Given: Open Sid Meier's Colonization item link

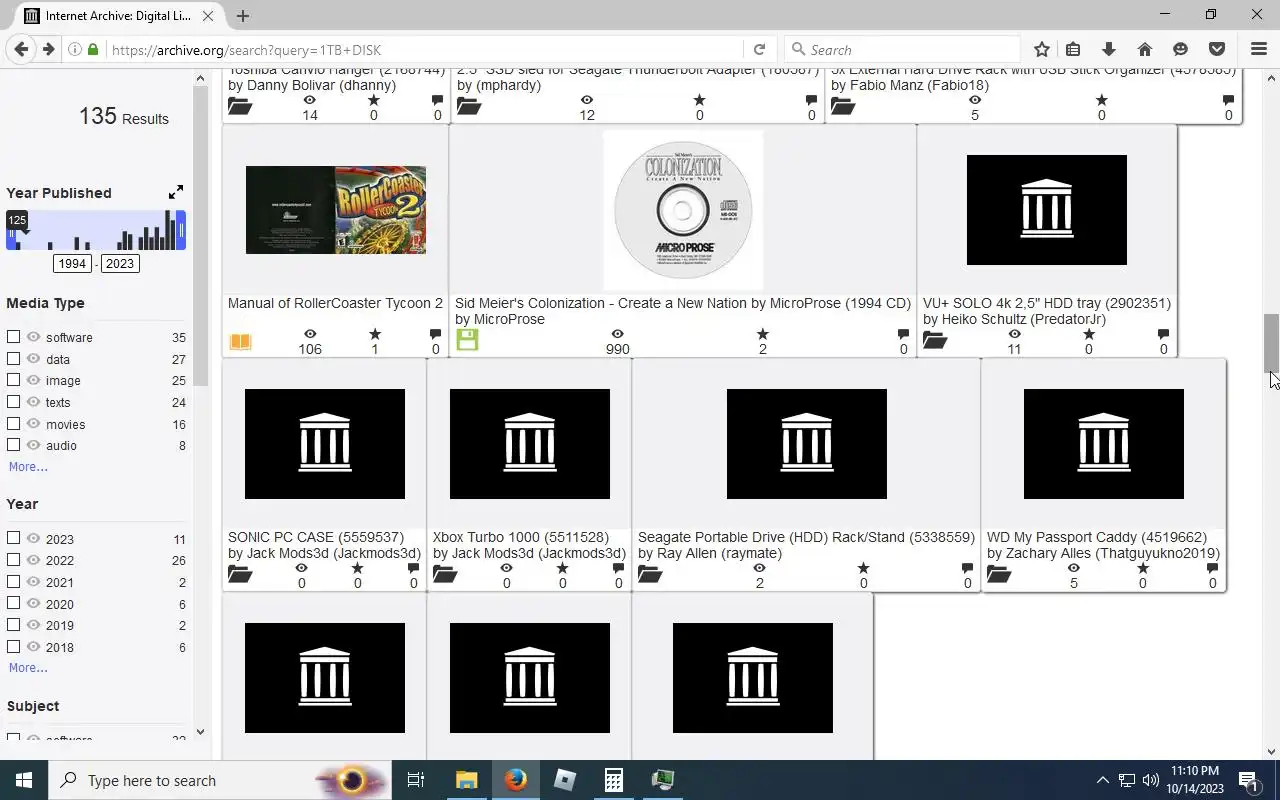Looking at the screenshot, I should (683, 303).
